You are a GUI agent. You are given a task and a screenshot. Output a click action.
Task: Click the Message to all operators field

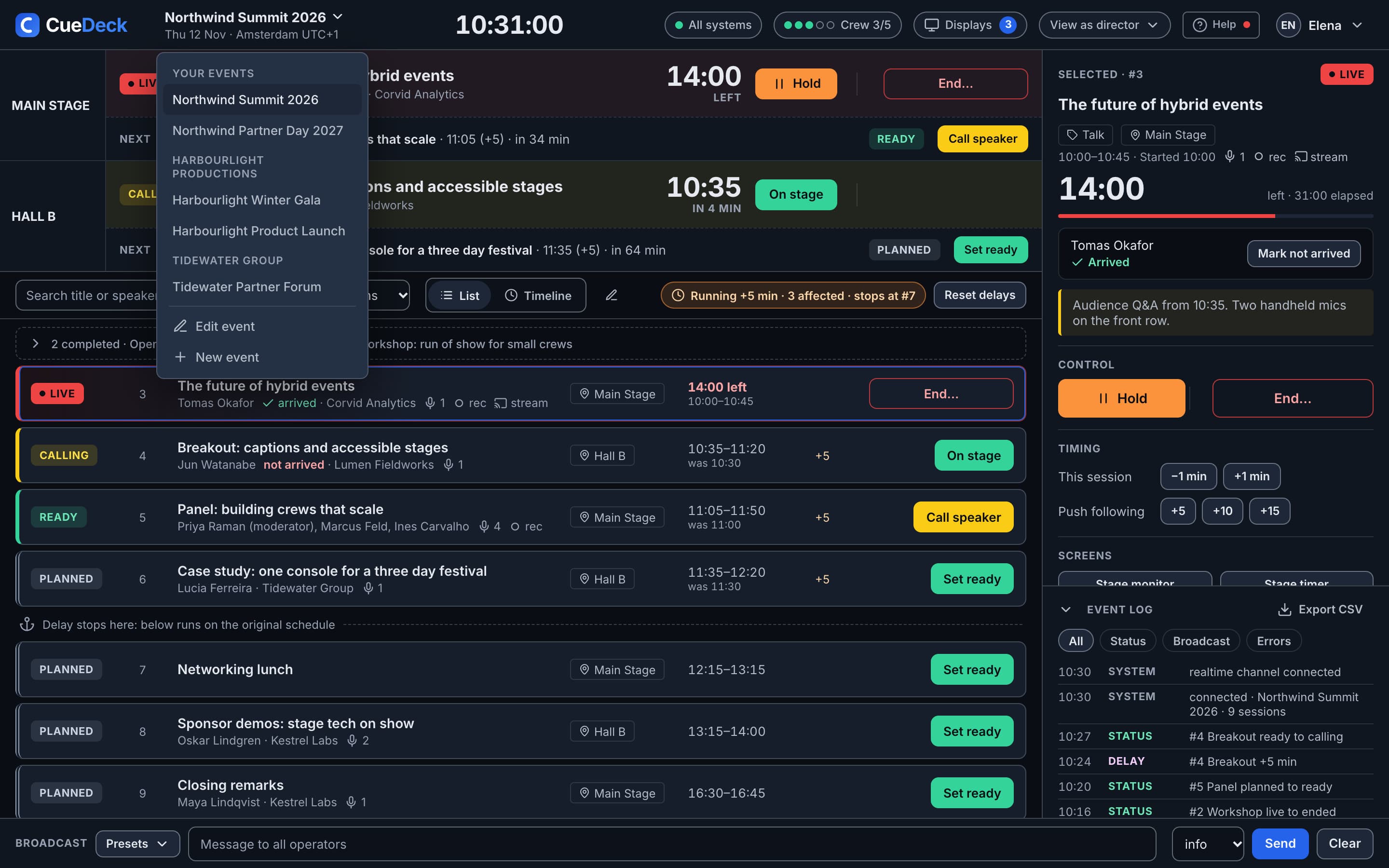coord(671,843)
